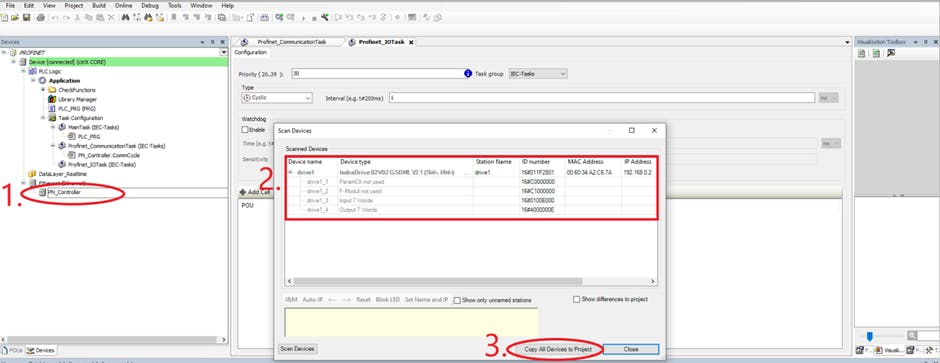Open the Task group dropdown
This screenshot has width=940, height=363.
pyautogui.click(x=562, y=74)
